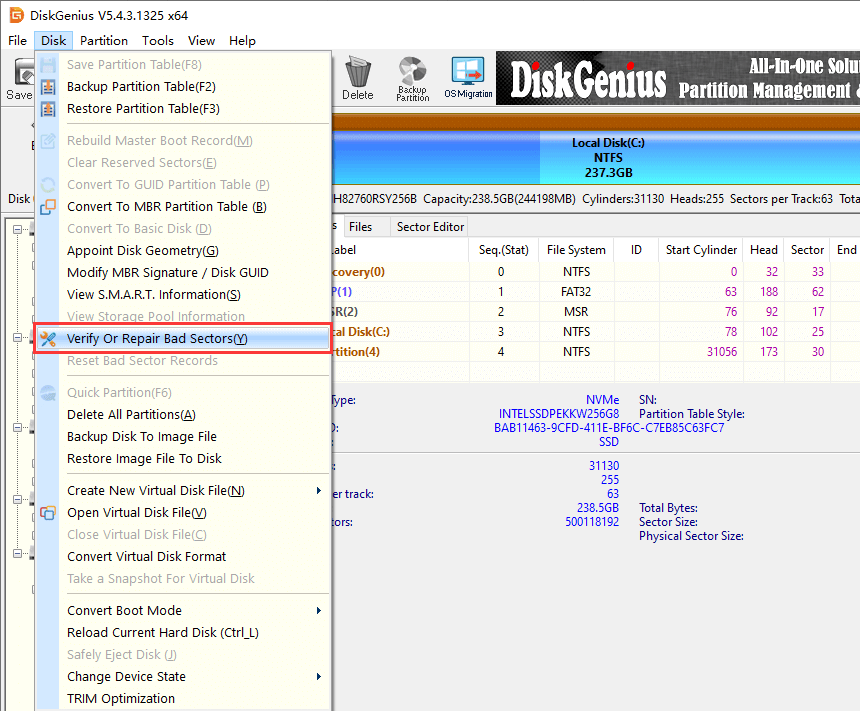Expand Create New Virtual Disk File submenu

[x=319, y=491]
